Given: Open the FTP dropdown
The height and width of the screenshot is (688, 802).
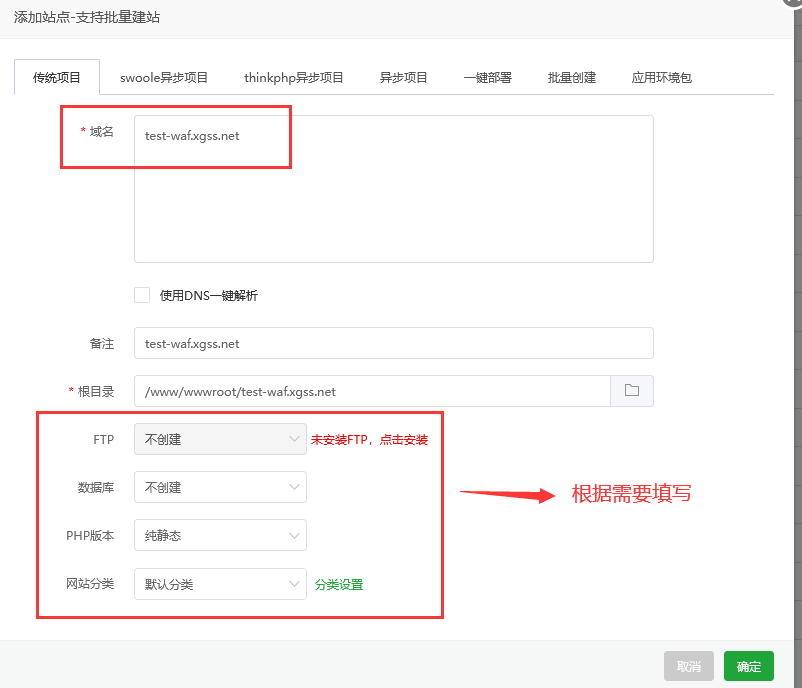Looking at the screenshot, I should (x=220, y=439).
